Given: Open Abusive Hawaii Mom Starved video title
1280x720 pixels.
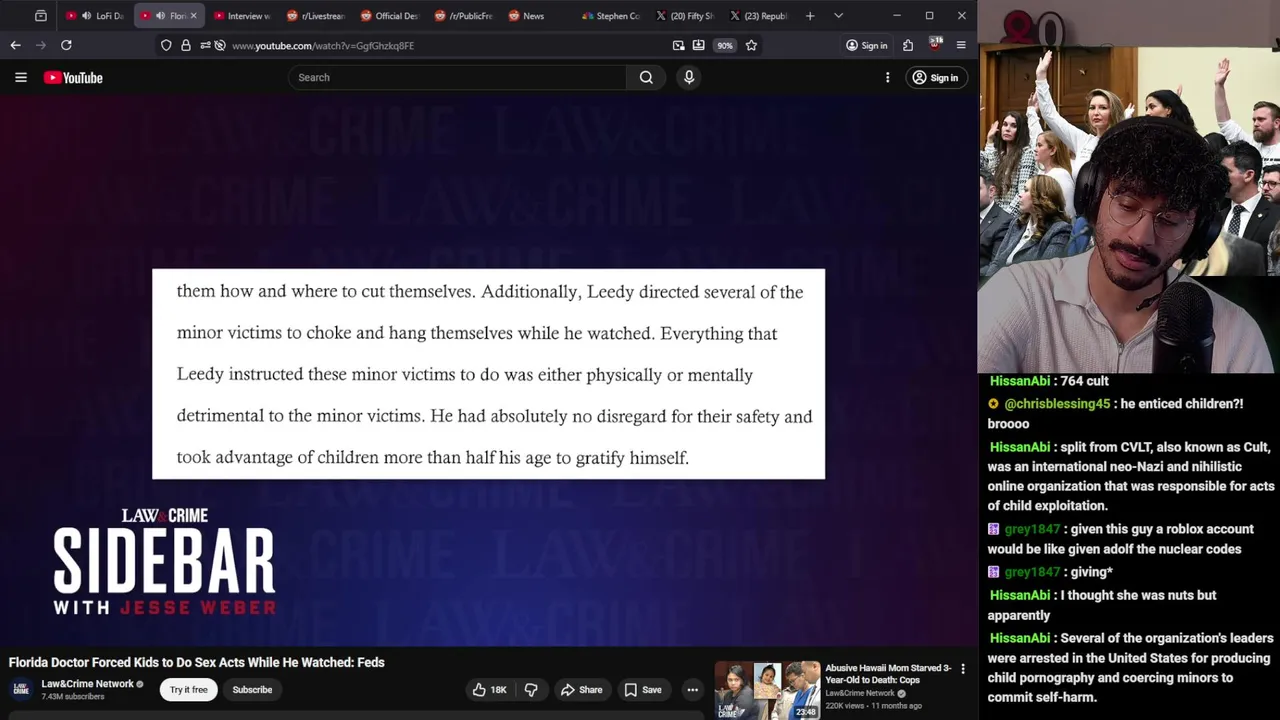Looking at the screenshot, I should click(888, 674).
